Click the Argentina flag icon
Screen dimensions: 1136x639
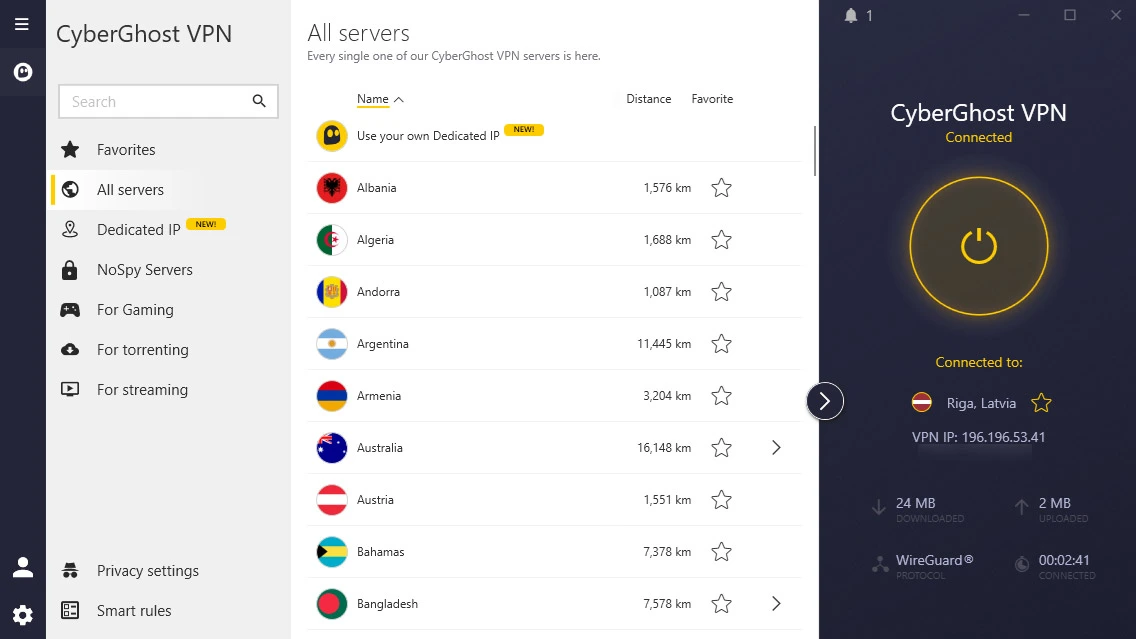(x=332, y=344)
